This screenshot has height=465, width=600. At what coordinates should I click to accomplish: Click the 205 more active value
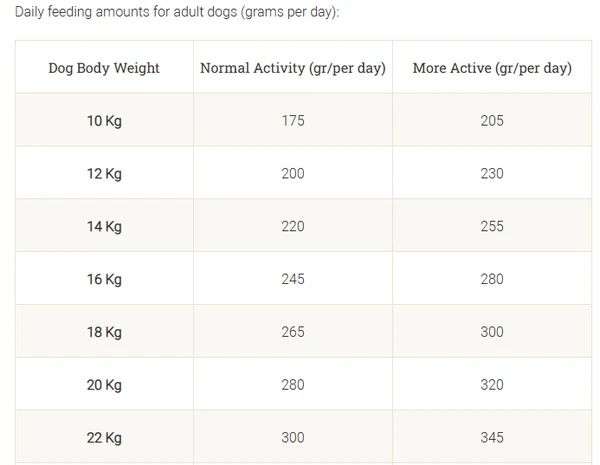pos(492,121)
